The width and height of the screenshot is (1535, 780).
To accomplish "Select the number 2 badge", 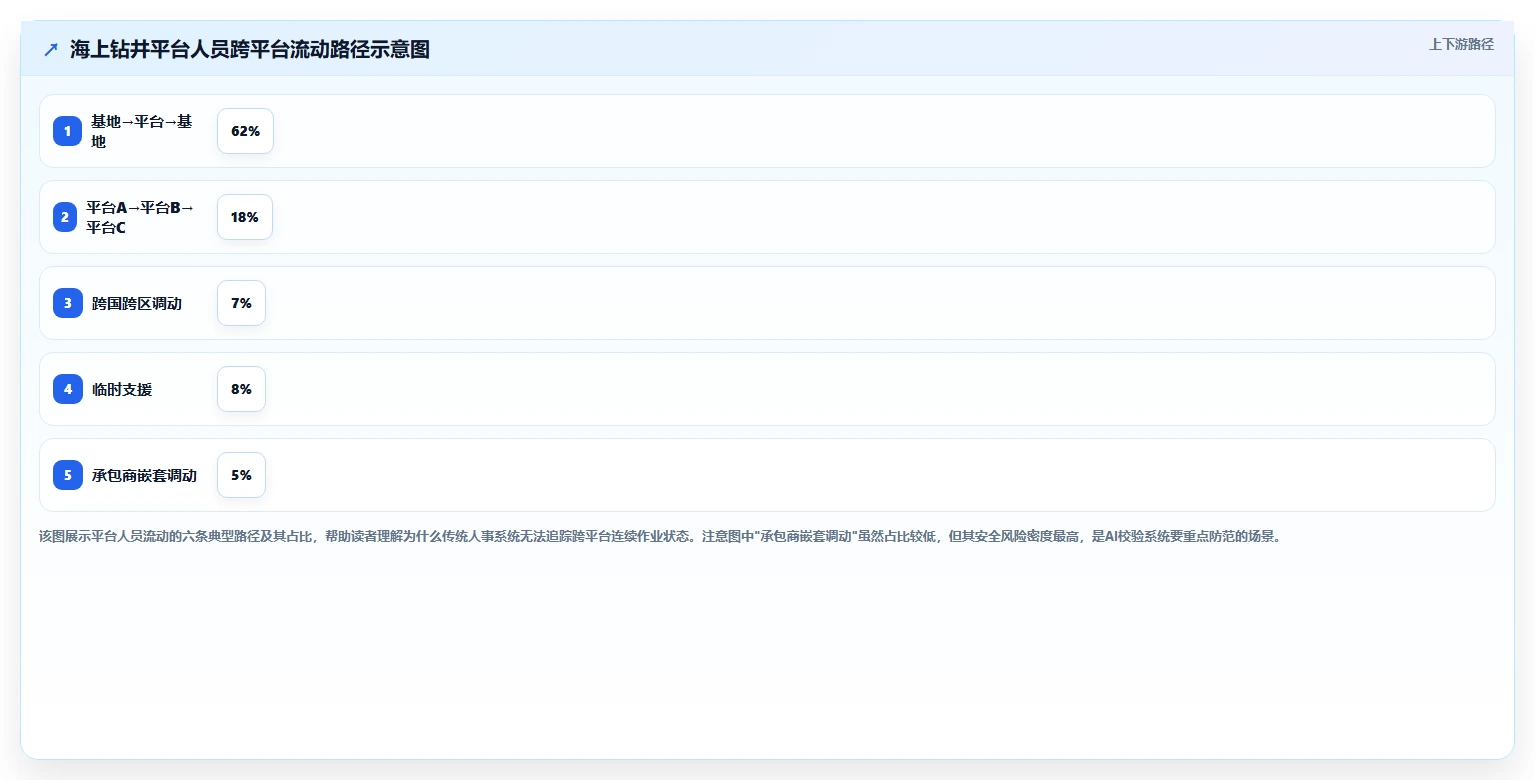I will 65,217.
